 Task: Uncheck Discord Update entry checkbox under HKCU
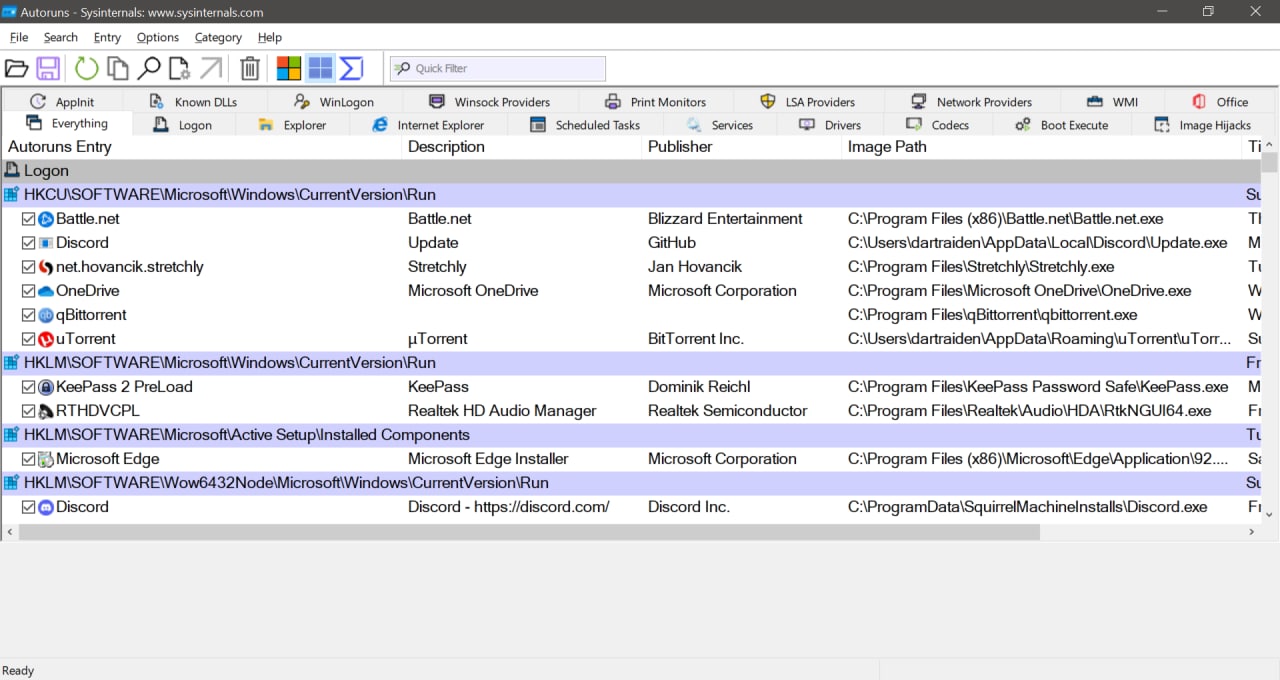coord(29,243)
